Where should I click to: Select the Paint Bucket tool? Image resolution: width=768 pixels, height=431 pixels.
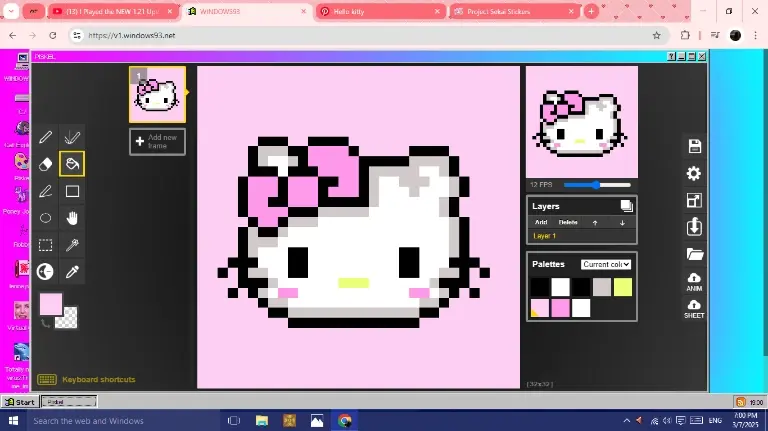coord(72,164)
